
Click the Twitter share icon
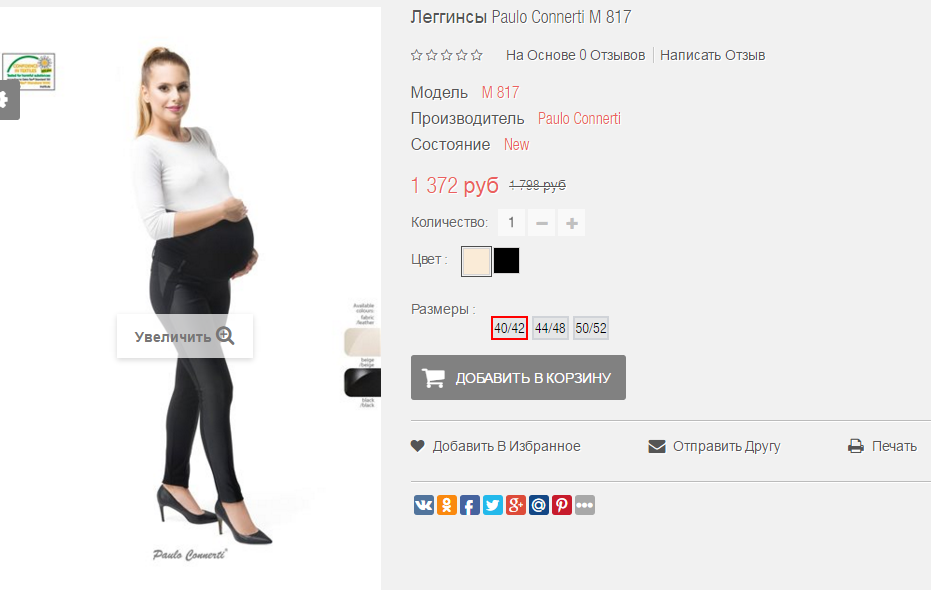(x=493, y=505)
